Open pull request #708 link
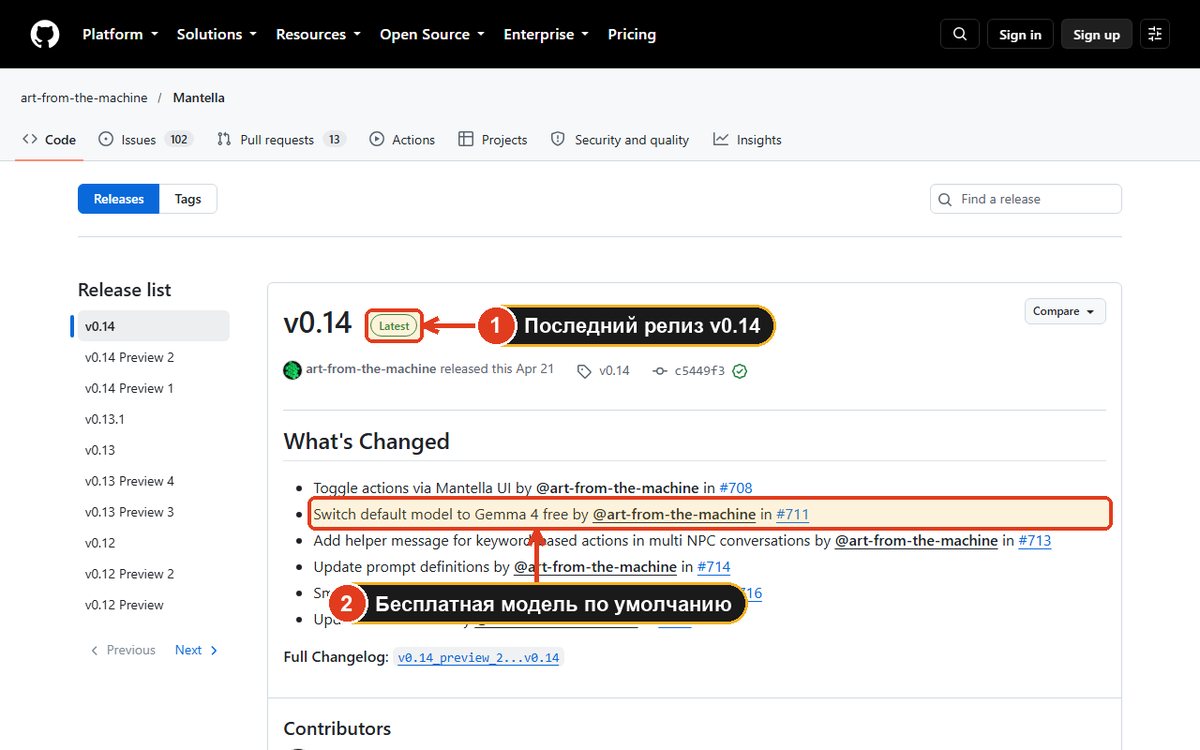Screen dimensions: 1200x750 click(x=735, y=488)
